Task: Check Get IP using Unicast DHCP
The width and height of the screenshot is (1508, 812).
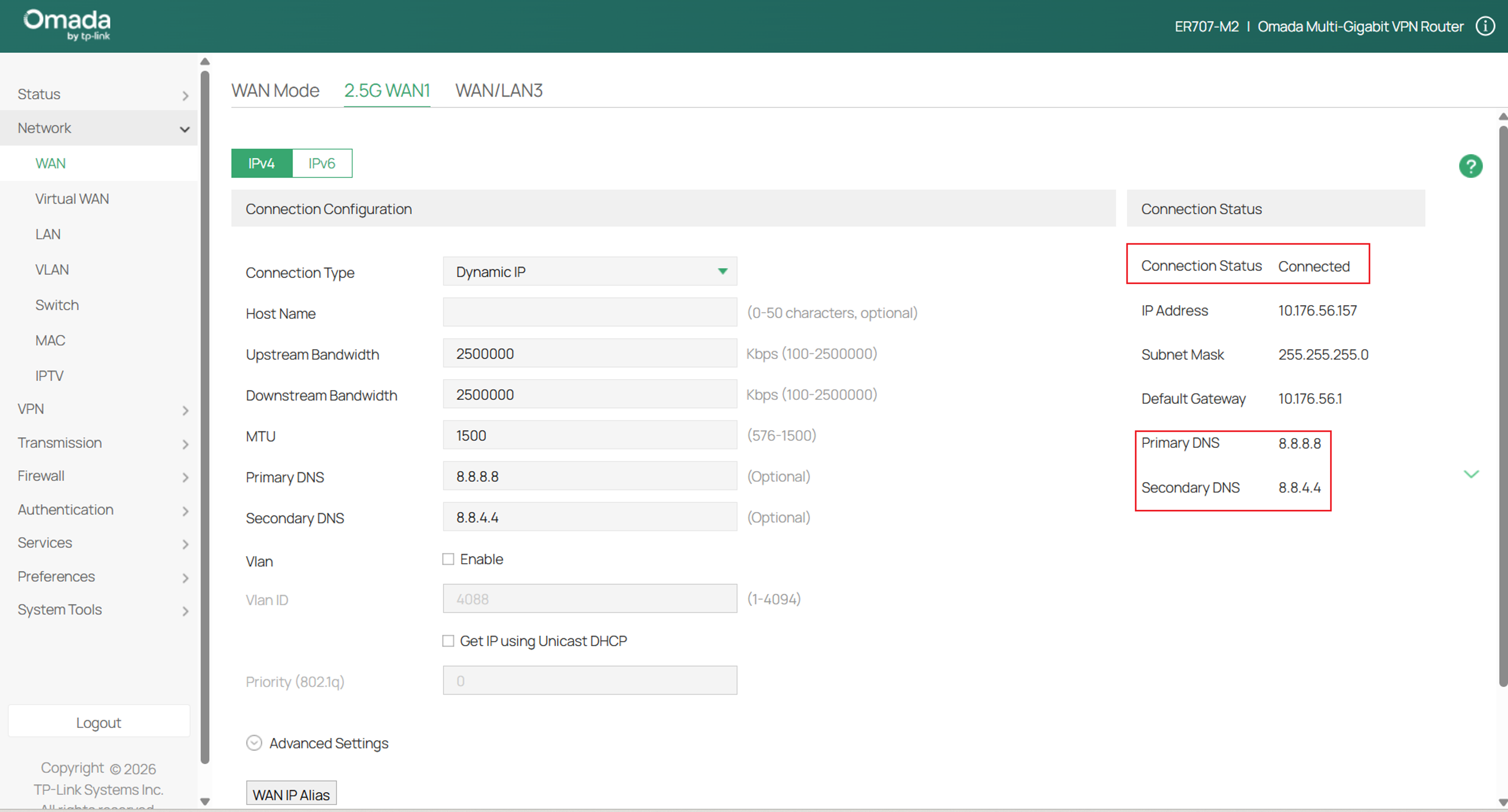Action: pos(448,641)
